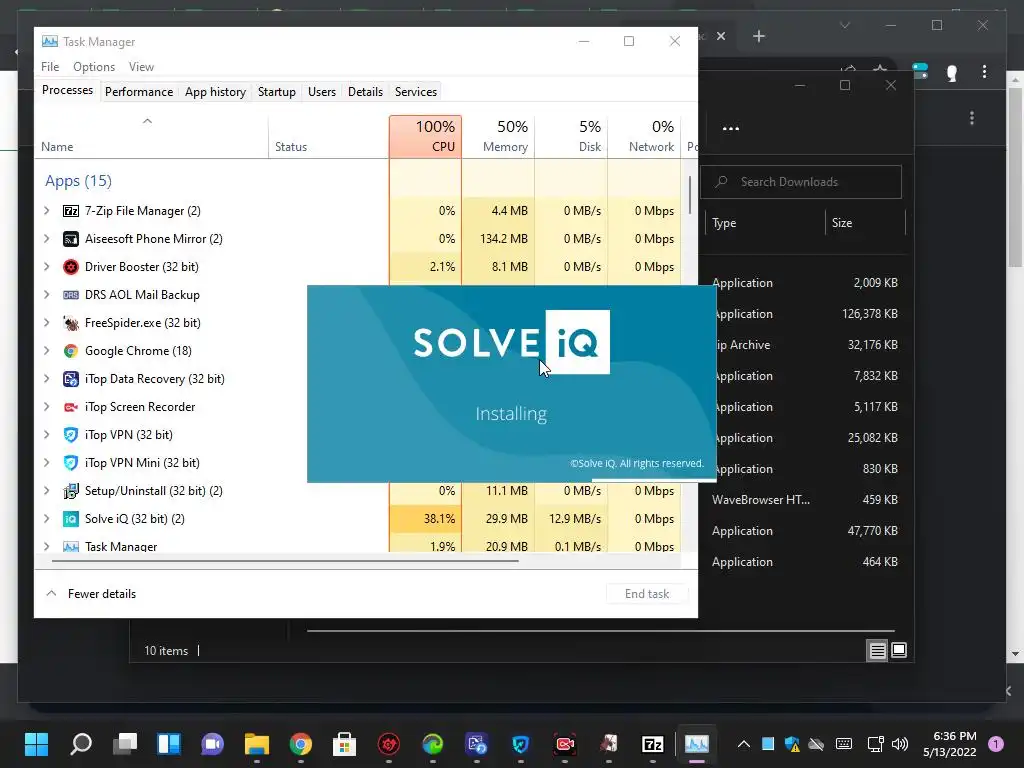Show hidden system tray icons
The width and height of the screenshot is (1024, 768).
coord(743,744)
